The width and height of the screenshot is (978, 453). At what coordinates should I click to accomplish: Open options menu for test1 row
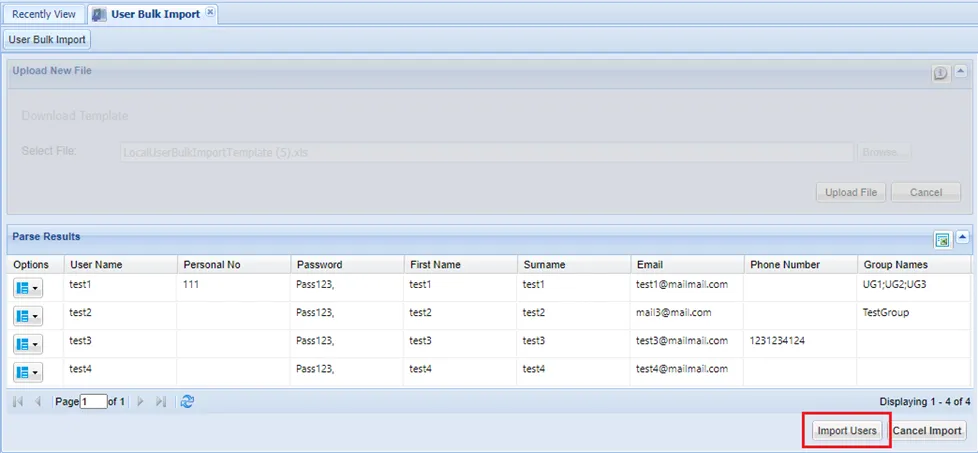point(27,288)
